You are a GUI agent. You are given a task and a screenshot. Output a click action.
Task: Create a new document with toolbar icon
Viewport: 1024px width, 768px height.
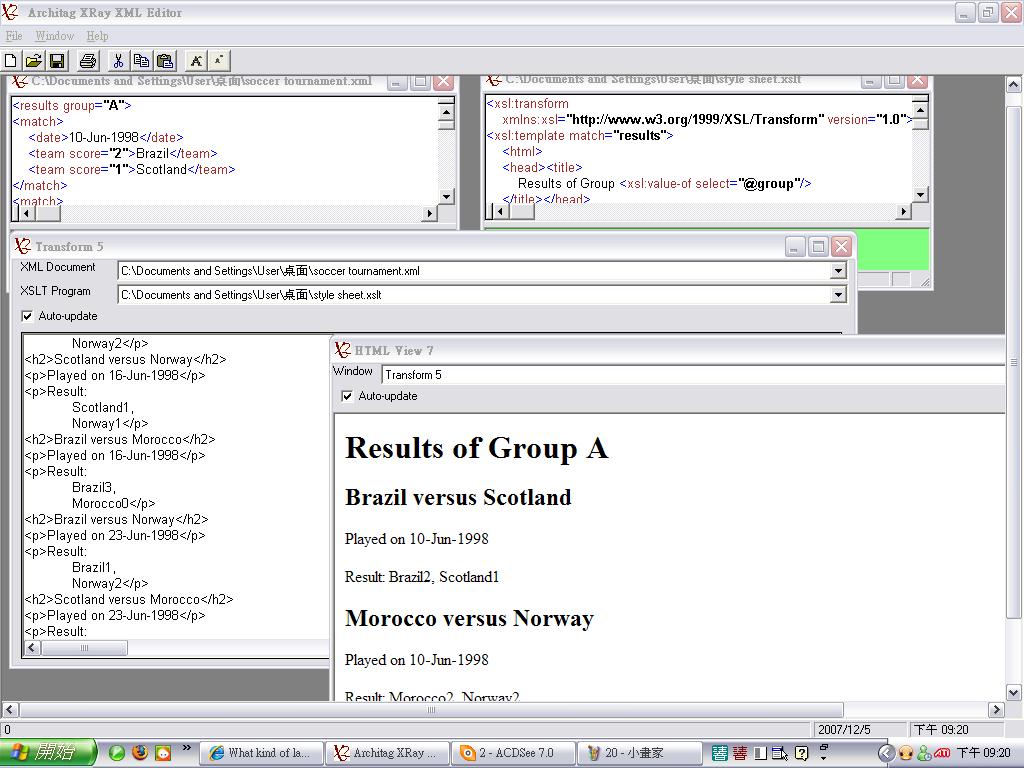10,61
